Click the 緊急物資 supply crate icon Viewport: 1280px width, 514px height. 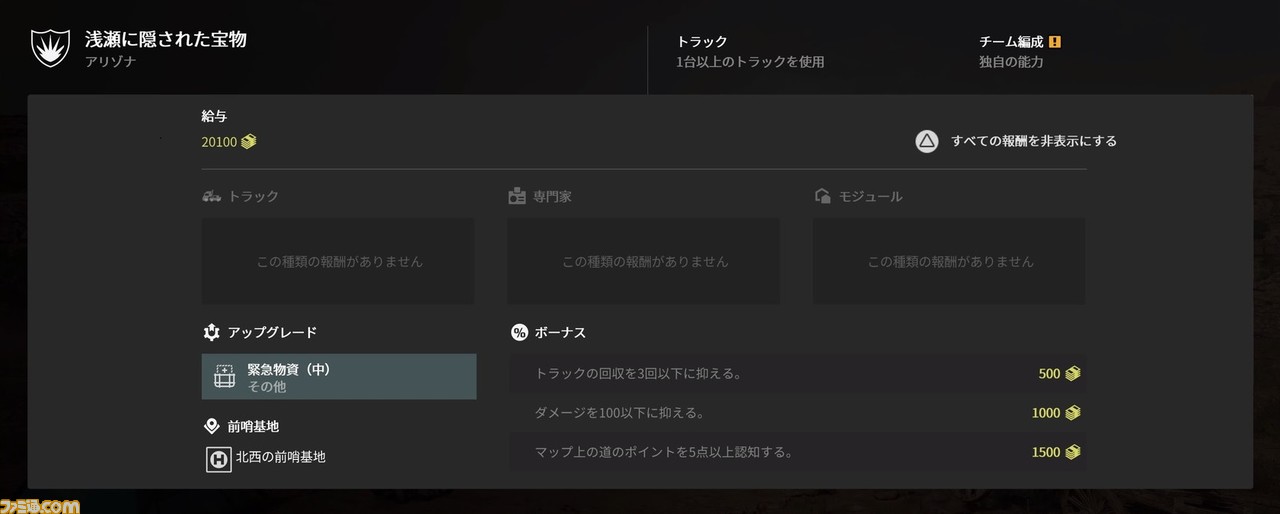tap(225, 376)
